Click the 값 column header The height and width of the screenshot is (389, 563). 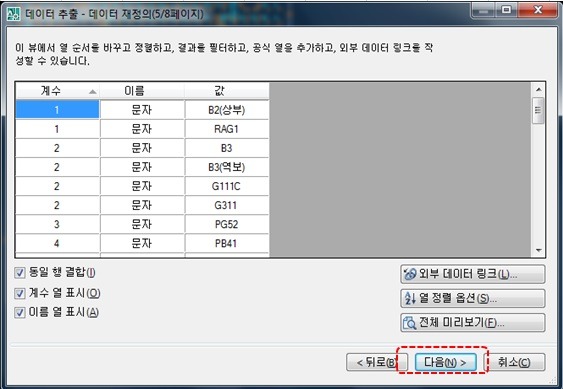pos(227,91)
